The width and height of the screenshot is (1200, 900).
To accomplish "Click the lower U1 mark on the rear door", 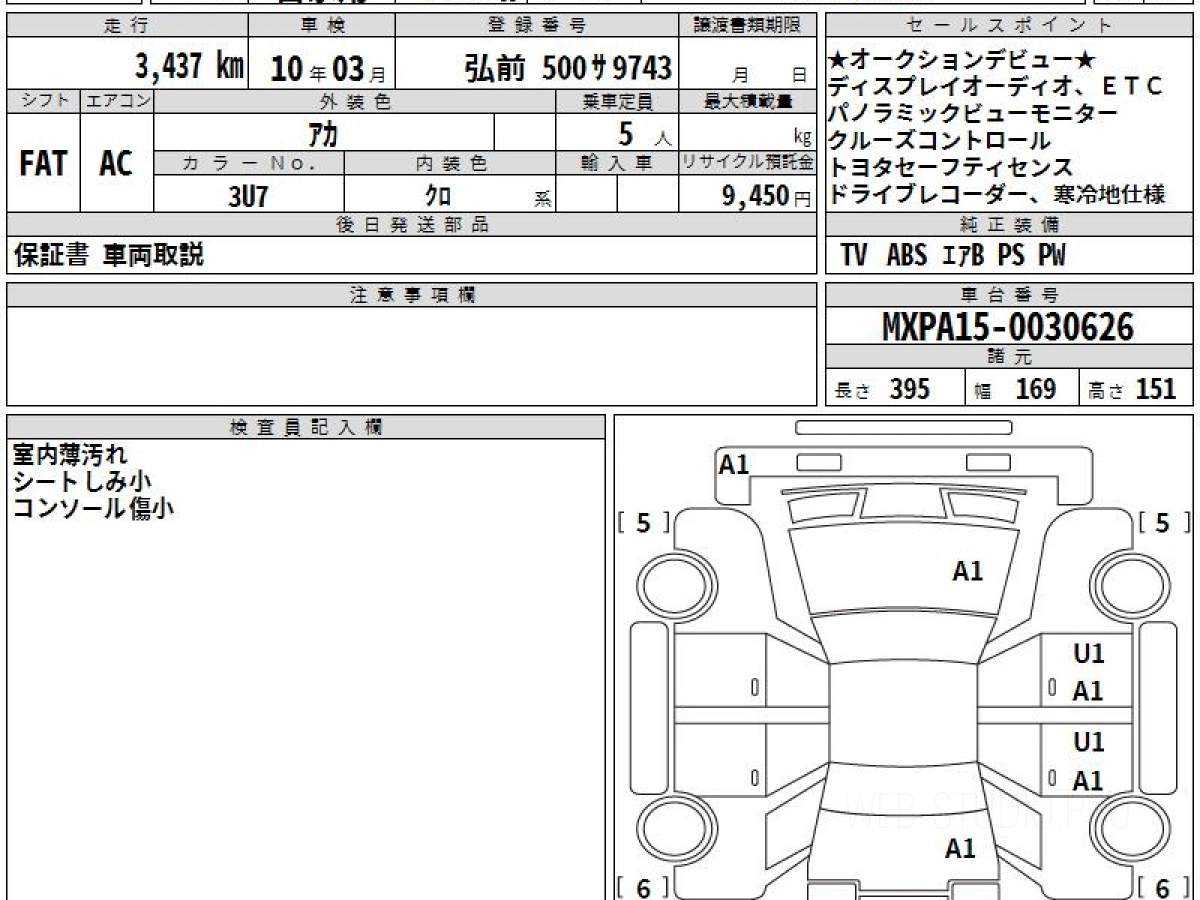I will [x=1088, y=743].
